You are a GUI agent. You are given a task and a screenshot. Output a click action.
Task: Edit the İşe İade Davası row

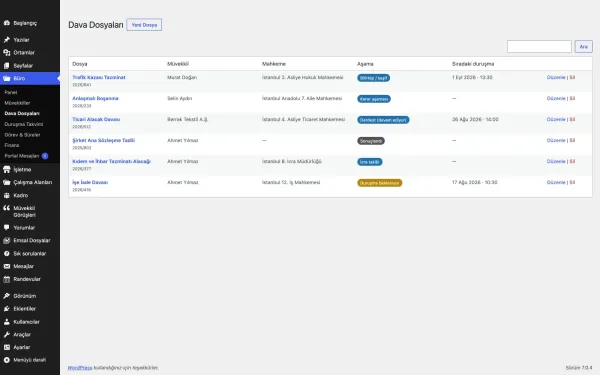click(556, 183)
